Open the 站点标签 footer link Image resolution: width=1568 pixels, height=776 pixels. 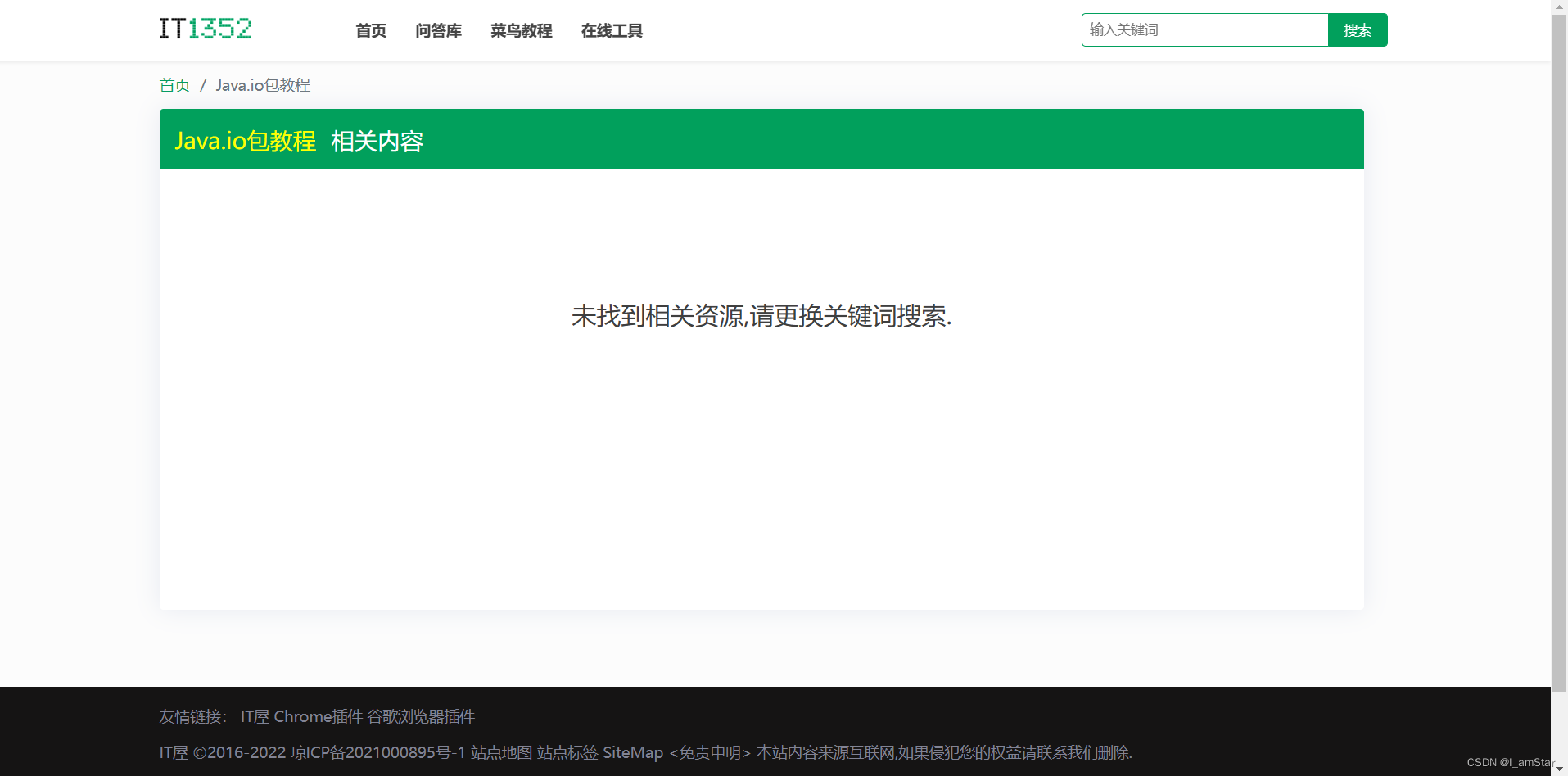567,752
